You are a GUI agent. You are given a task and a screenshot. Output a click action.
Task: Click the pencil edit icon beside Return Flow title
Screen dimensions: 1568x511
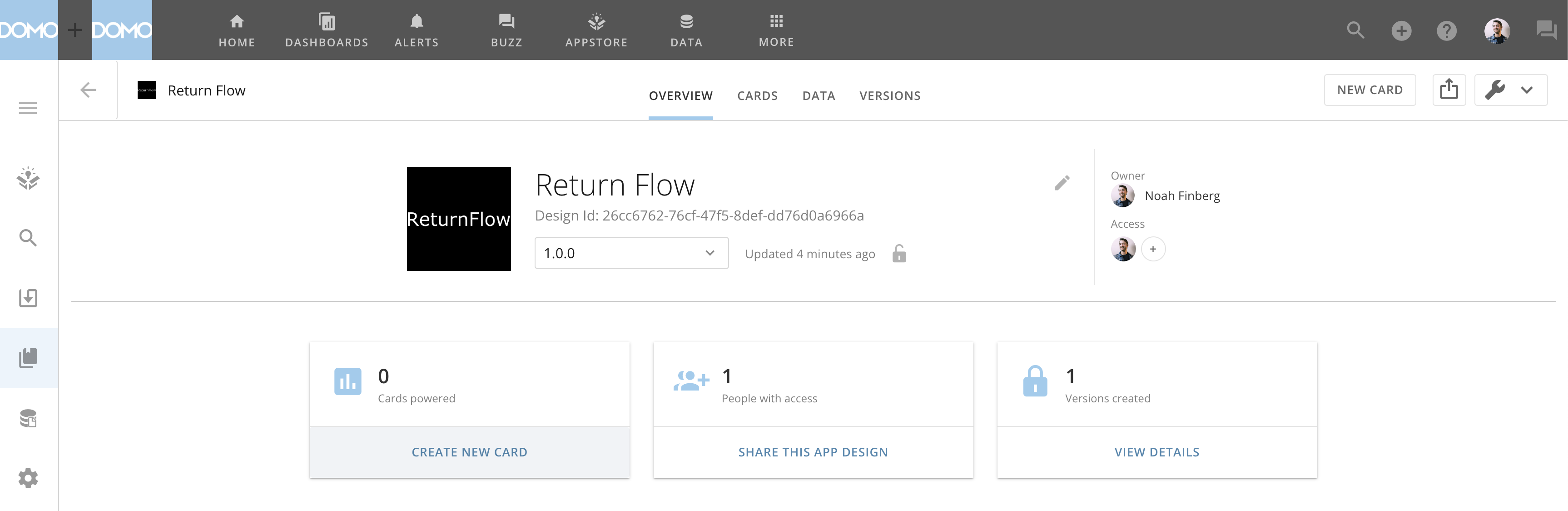(1062, 183)
